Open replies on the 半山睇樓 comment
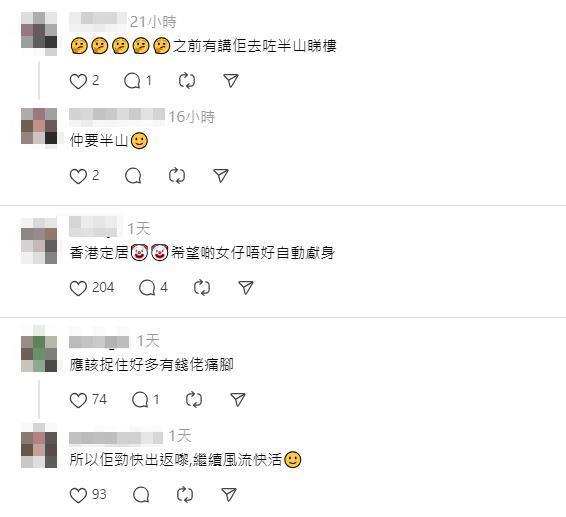Viewport: 566px width, 517px height. coord(132,81)
